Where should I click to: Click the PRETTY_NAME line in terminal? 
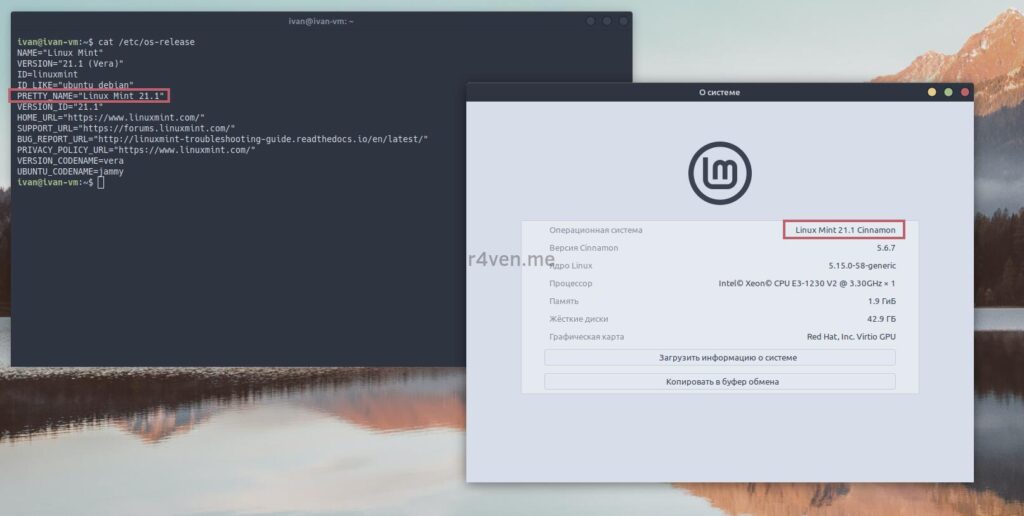pos(90,96)
